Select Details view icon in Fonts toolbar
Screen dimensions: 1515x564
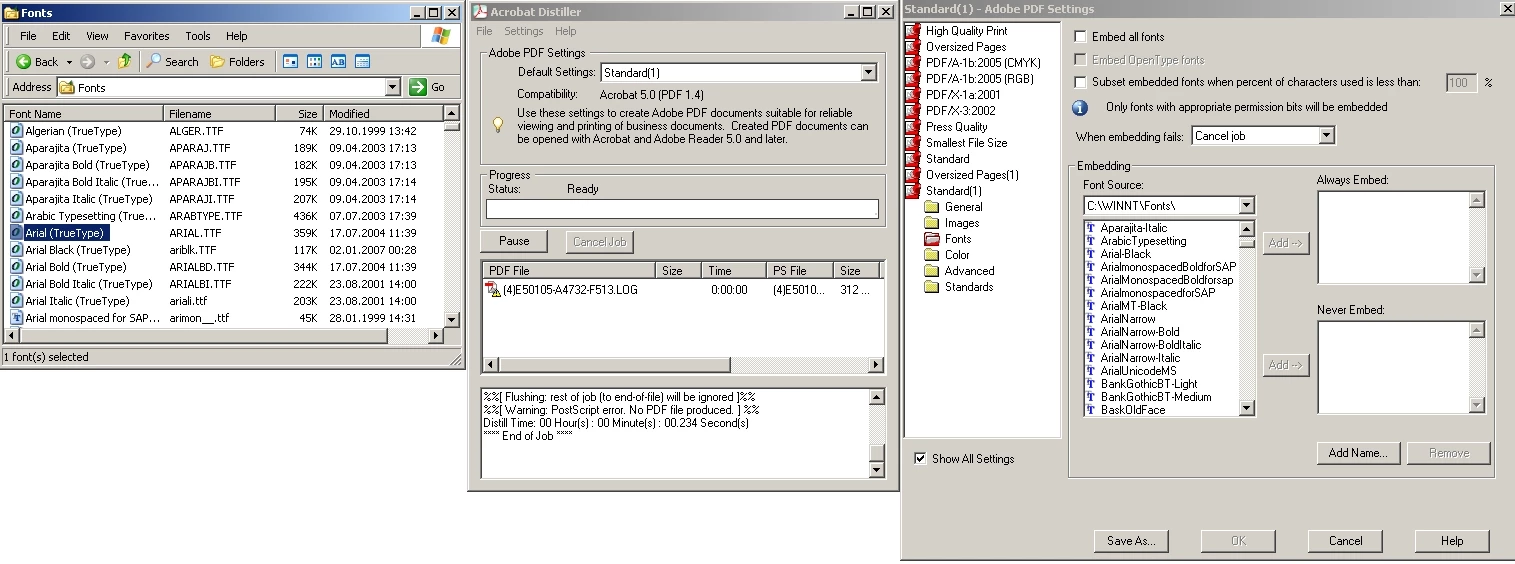pyautogui.click(x=362, y=62)
